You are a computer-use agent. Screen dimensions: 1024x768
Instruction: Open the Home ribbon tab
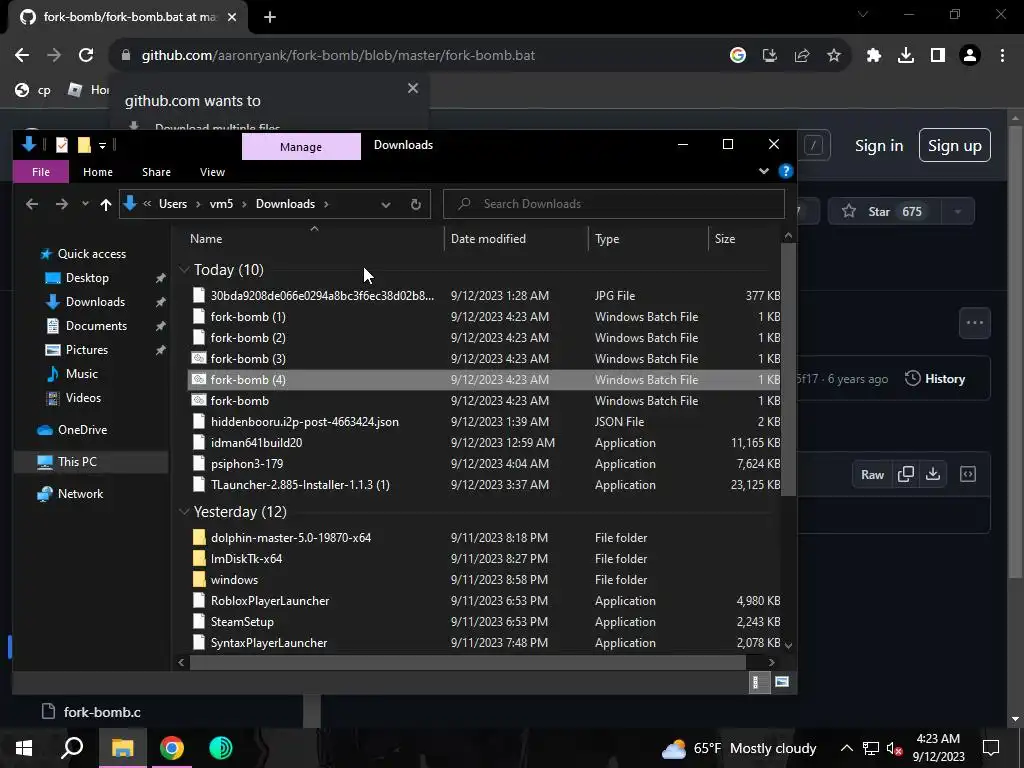pos(98,172)
